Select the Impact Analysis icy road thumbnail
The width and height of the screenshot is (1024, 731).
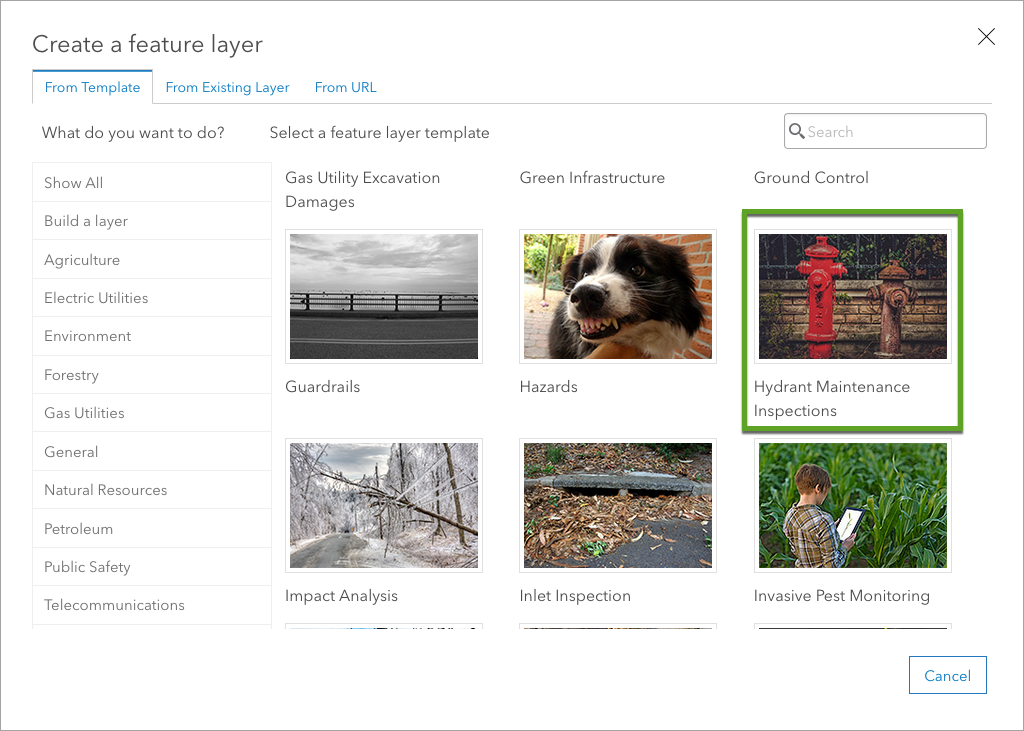[x=383, y=506]
